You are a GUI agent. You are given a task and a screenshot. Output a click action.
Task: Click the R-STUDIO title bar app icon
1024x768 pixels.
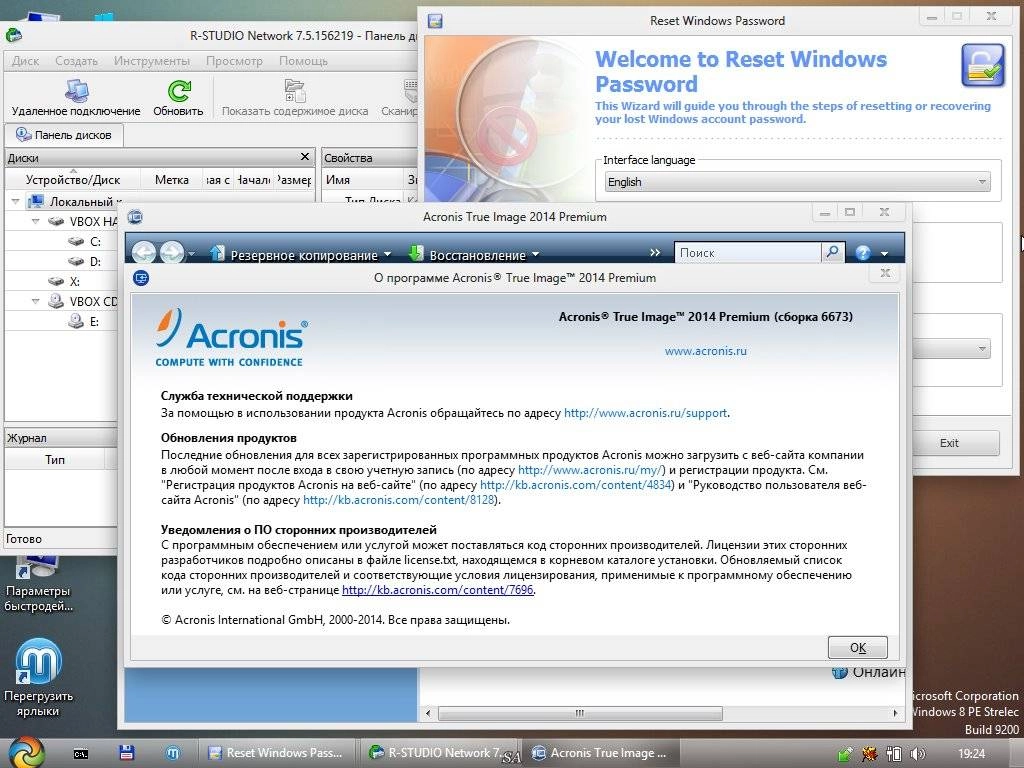point(14,35)
